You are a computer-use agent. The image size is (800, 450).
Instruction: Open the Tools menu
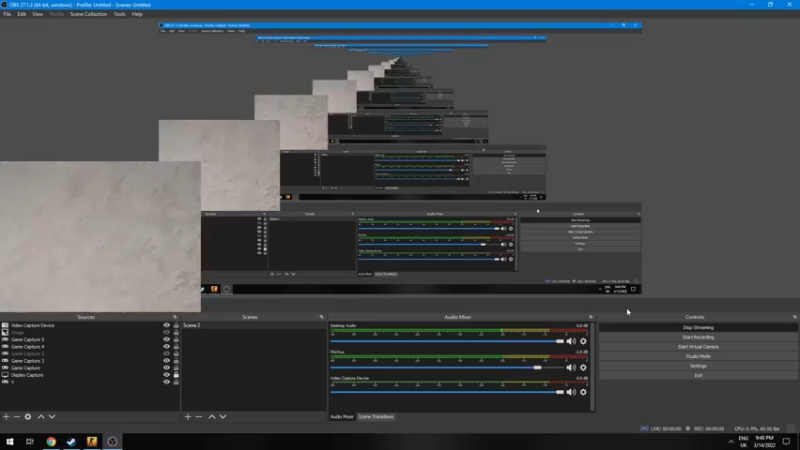coord(119,14)
